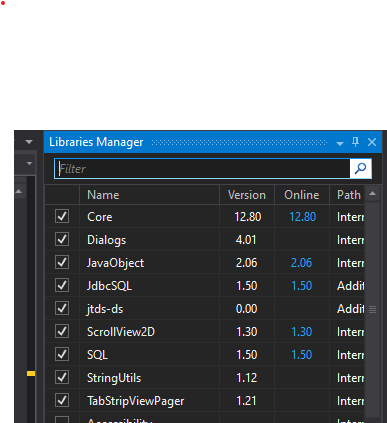
Task: Expand the small dropdown arrow beside the Filter row
Action: click(x=29, y=163)
